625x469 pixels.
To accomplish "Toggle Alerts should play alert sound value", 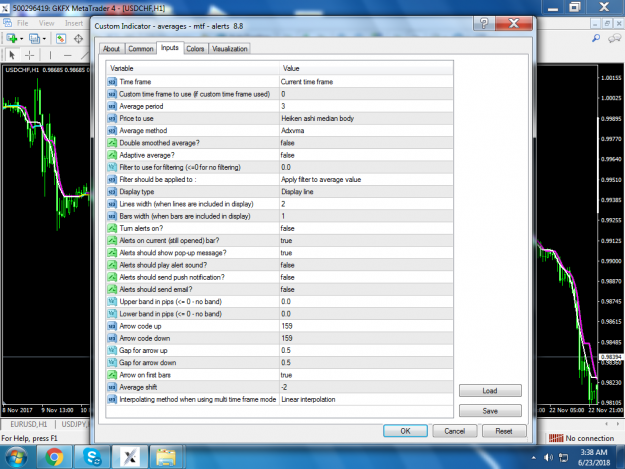I will coord(366,265).
